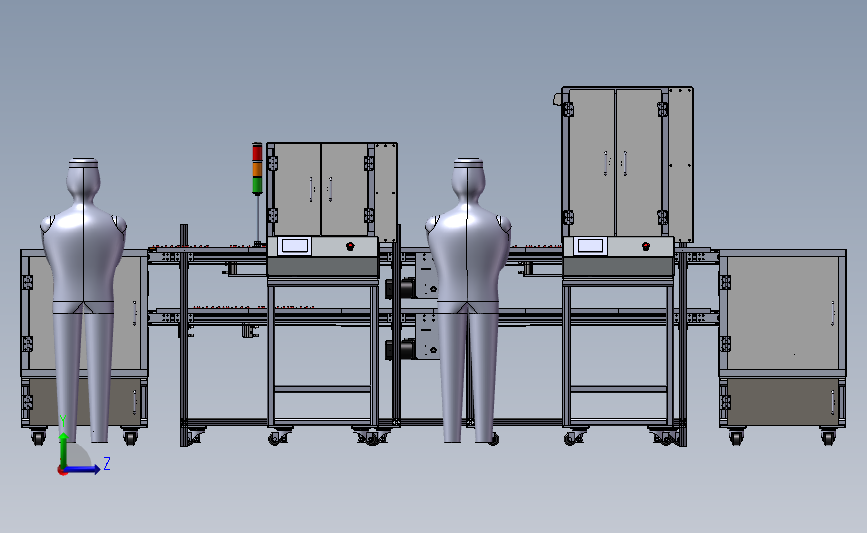Click the green Y axis arrow of the triad
Viewport: 867px width, 533px height.
click(63, 451)
